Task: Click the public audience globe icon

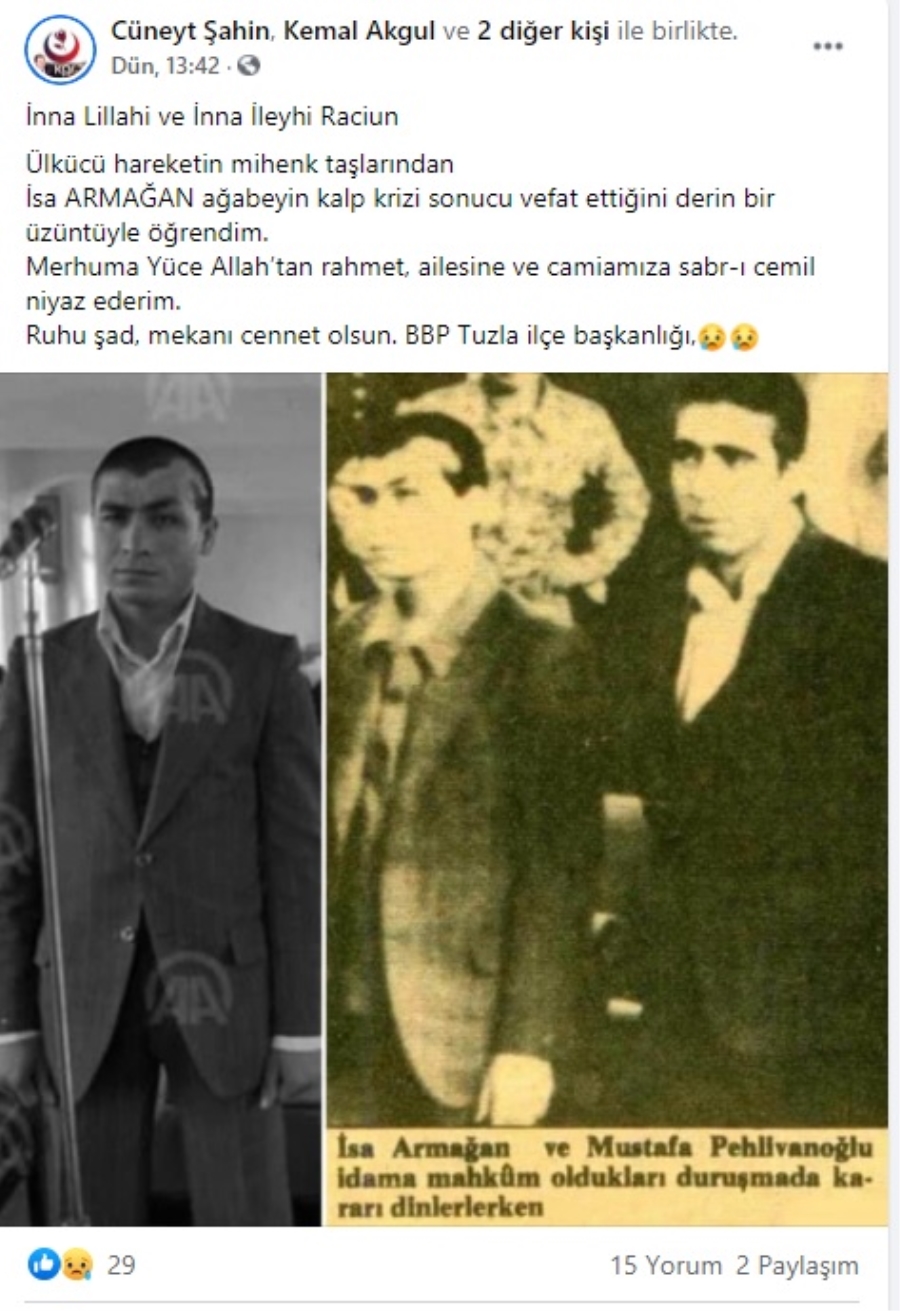Action: tap(250, 66)
